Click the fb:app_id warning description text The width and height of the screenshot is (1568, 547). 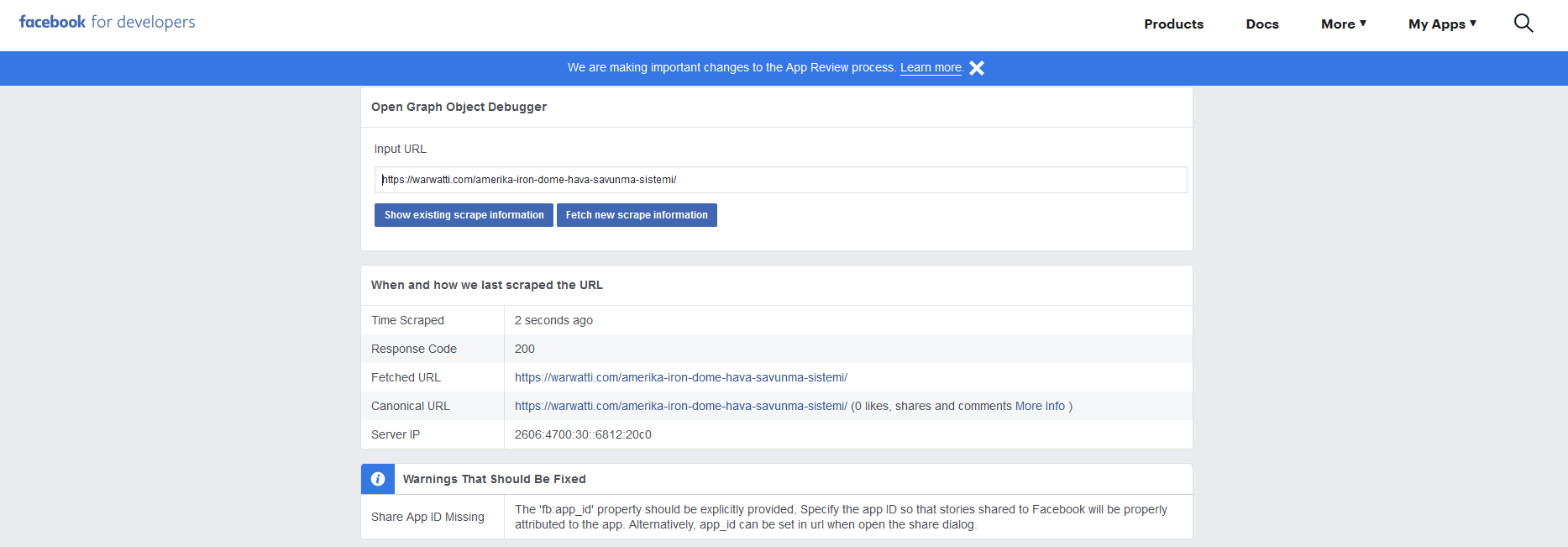coord(841,517)
